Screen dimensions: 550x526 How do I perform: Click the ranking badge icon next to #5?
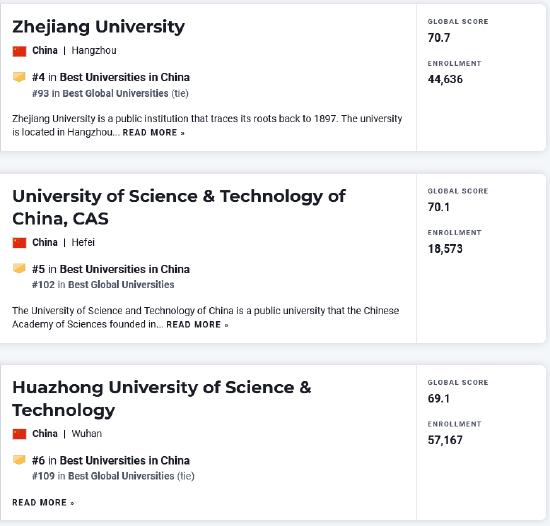[19, 268]
